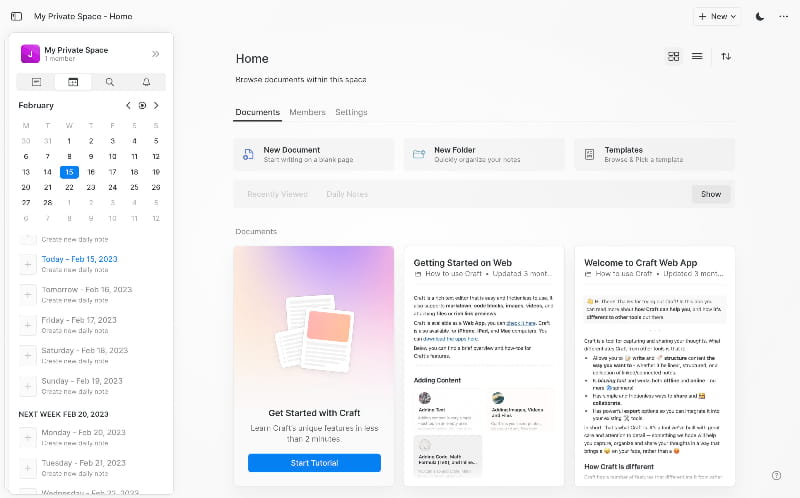This screenshot has width=800, height=498.
Task: Add daily note for Tuesday Feb 21
Action: click(x=28, y=468)
